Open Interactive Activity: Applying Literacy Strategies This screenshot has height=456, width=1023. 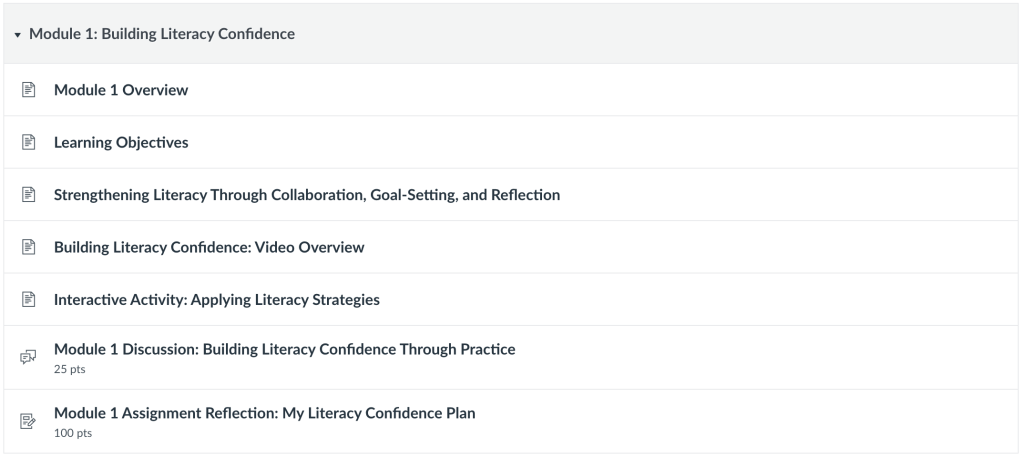(217, 299)
